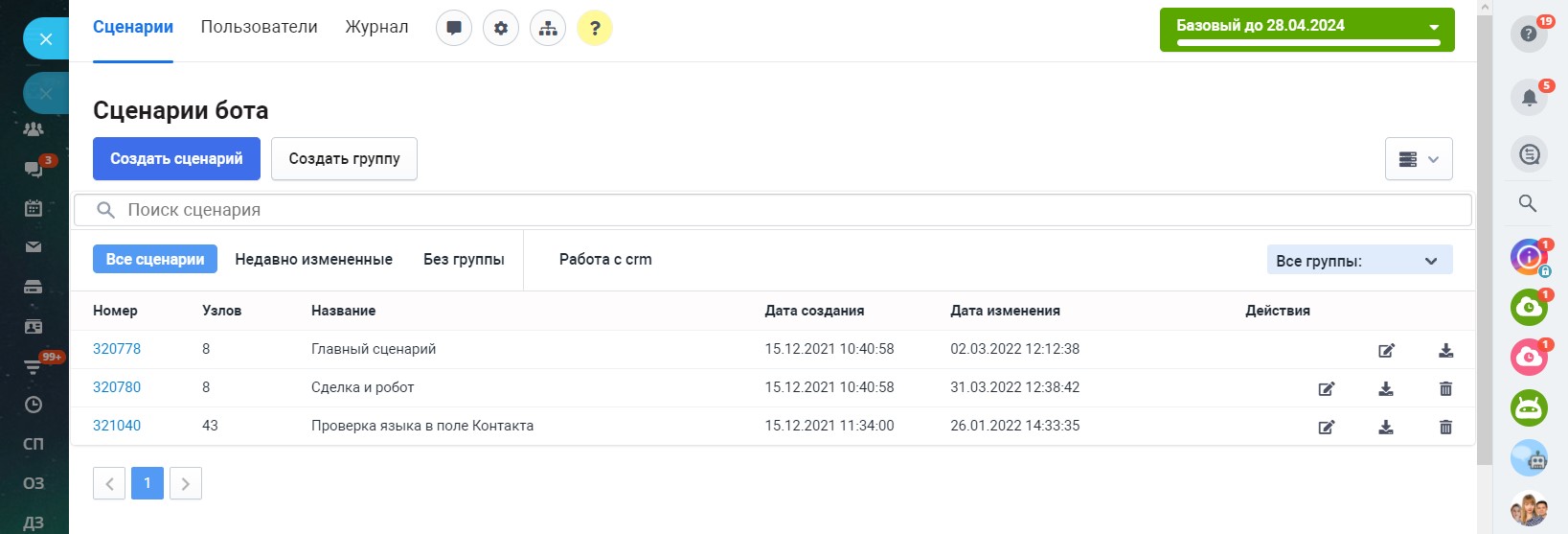Open the calendar icon in left sidebar

[x=34, y=207]
